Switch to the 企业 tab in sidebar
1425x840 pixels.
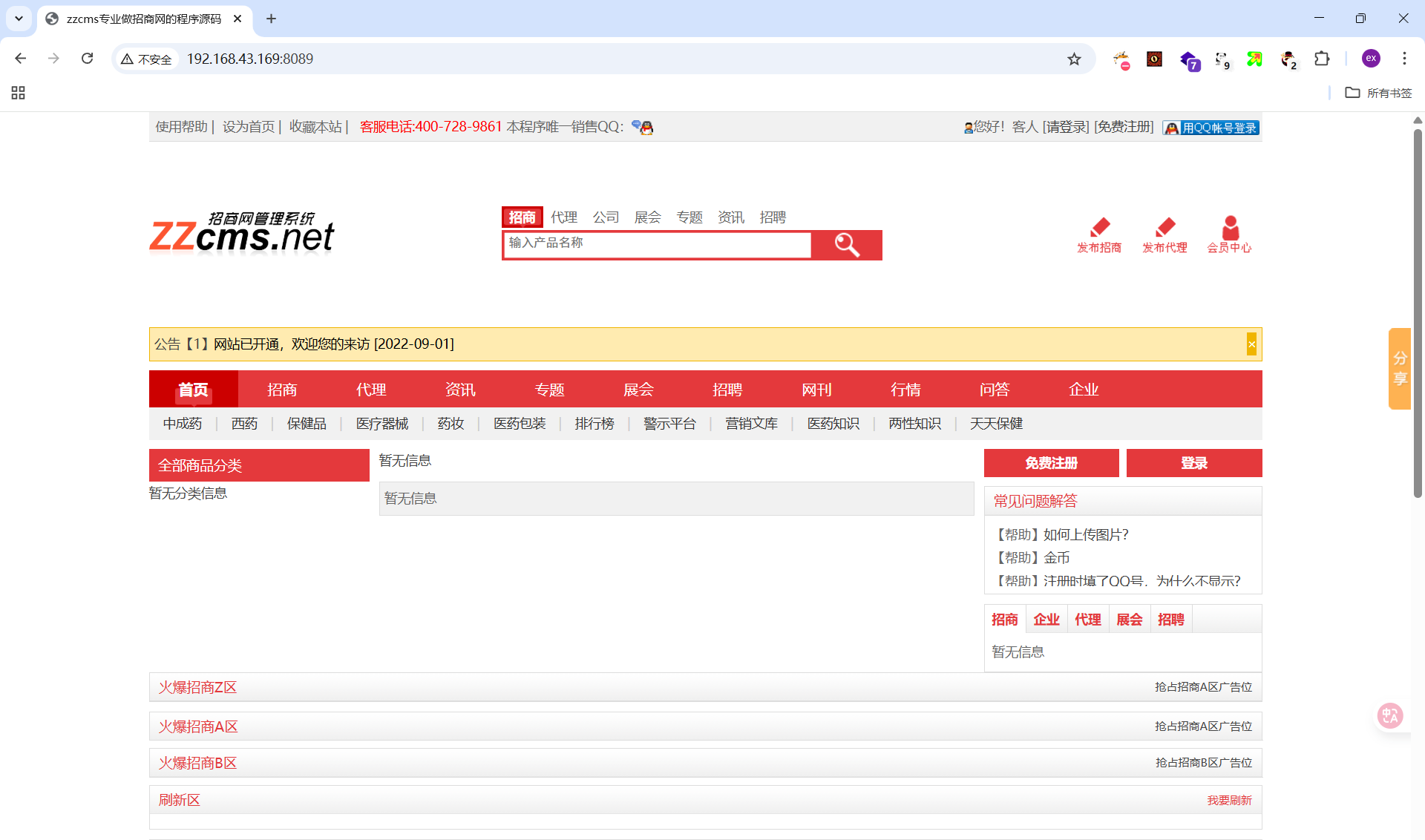click(x=1046, y=620)
